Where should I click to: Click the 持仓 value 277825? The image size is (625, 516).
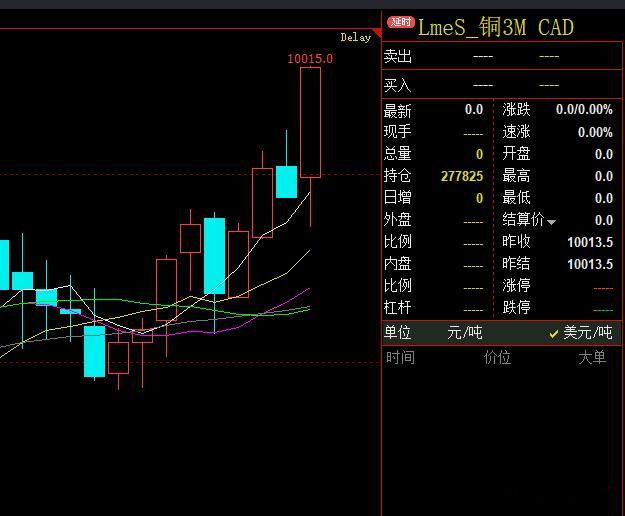[462, 176]
